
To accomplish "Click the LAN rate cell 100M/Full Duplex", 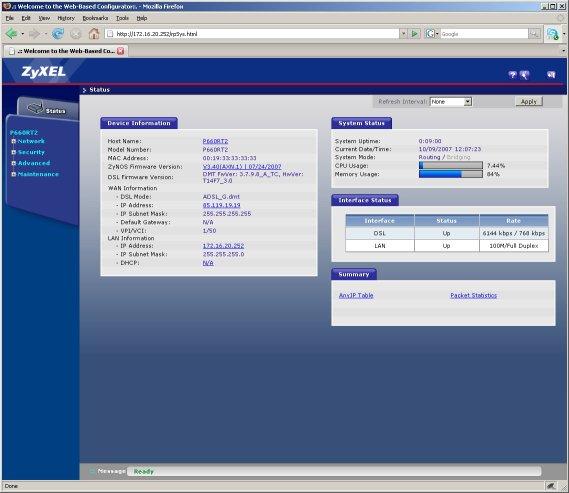I will [x=514, y=246].
